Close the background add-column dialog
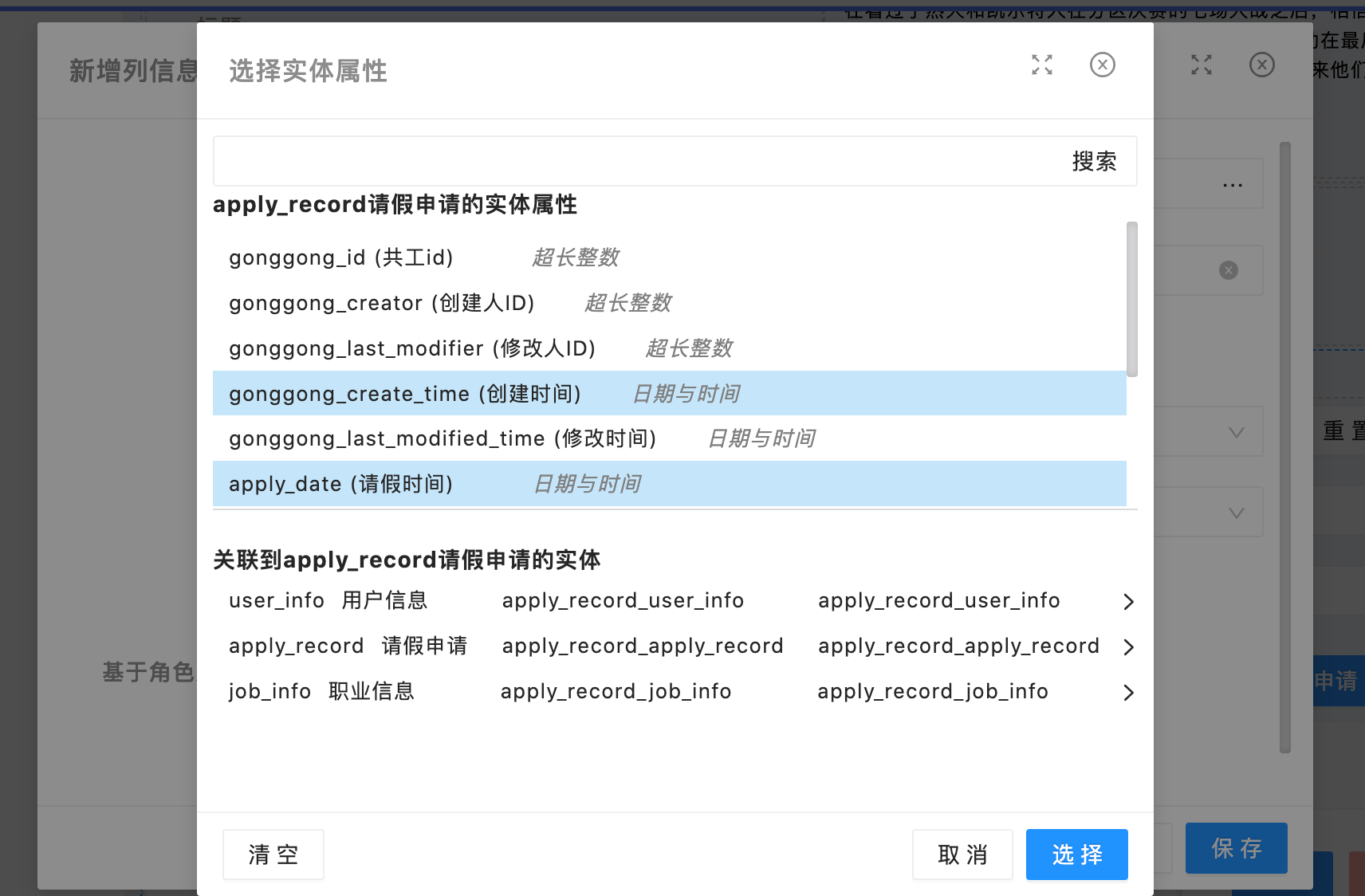The width and height of the screenshot is (1365, 896). tap(1261, 65)
